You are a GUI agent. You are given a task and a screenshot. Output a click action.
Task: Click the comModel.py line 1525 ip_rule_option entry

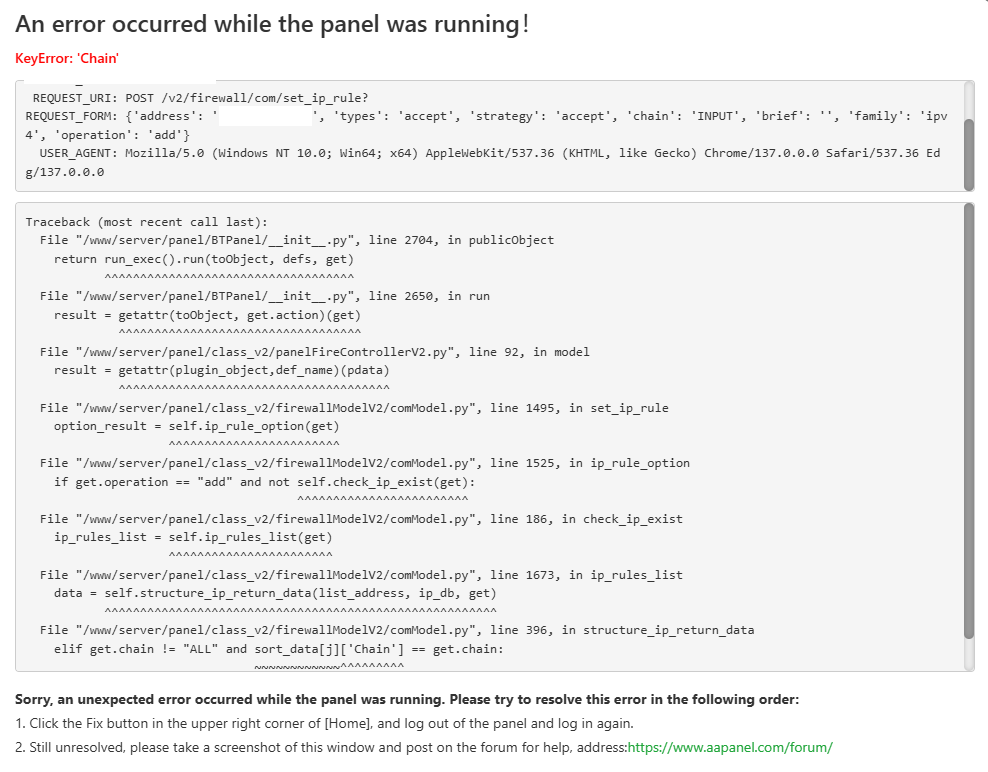point(364,463)
